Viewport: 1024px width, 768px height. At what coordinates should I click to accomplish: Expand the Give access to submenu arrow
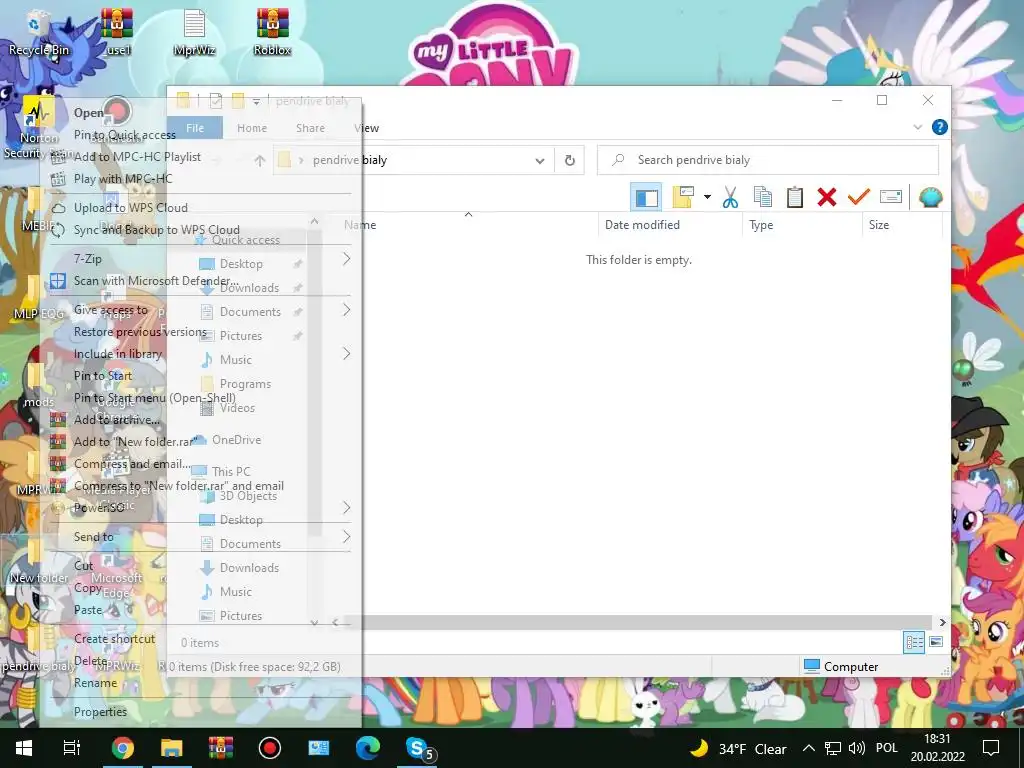[346, 310]
